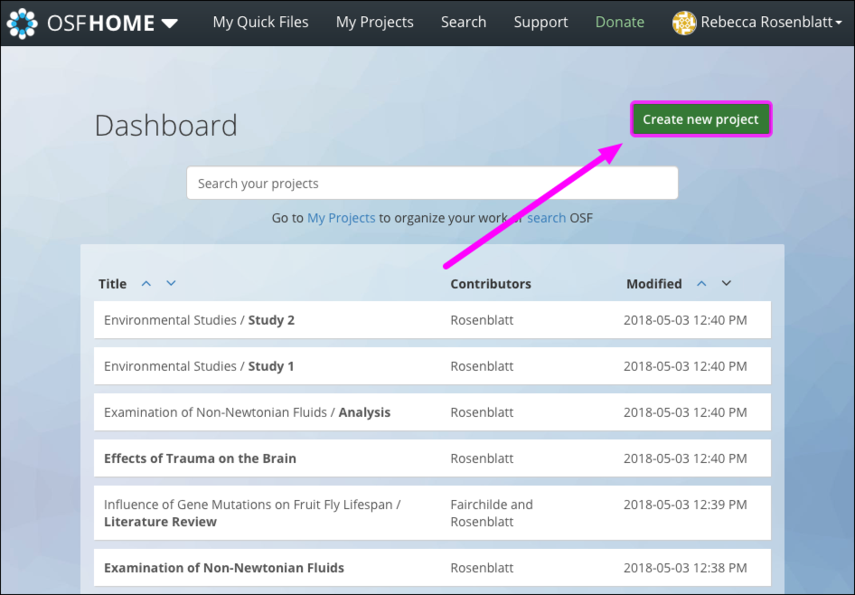Viewport: 855px width, 595px height.
Task: Click the Create new project button
Action: point(700,118)
